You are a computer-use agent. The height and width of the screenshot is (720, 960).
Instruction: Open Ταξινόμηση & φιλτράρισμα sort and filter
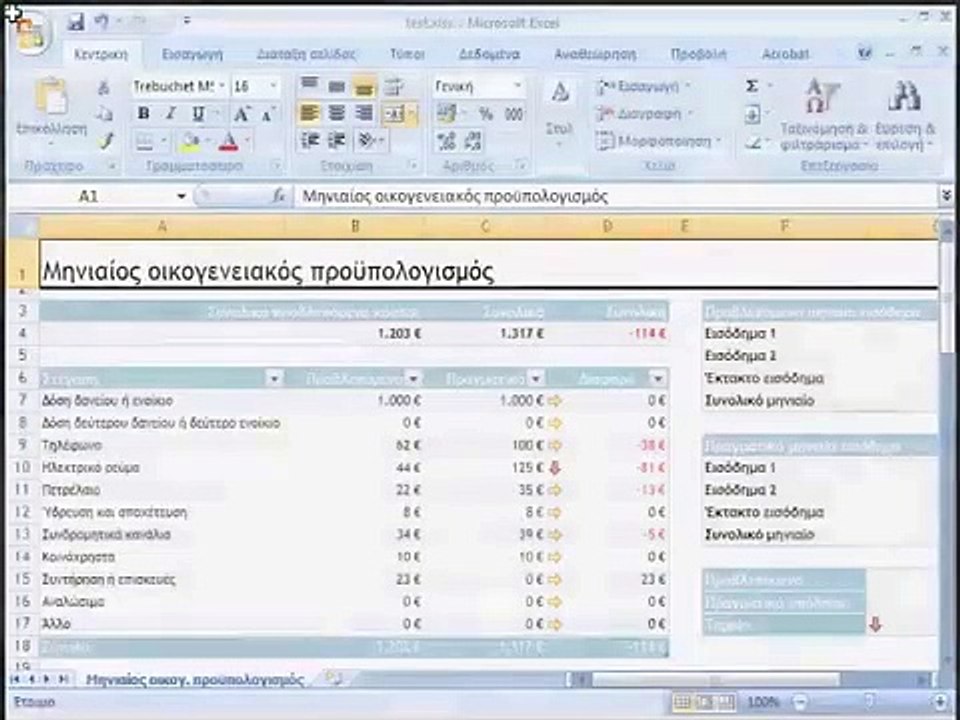pos(824,114)
